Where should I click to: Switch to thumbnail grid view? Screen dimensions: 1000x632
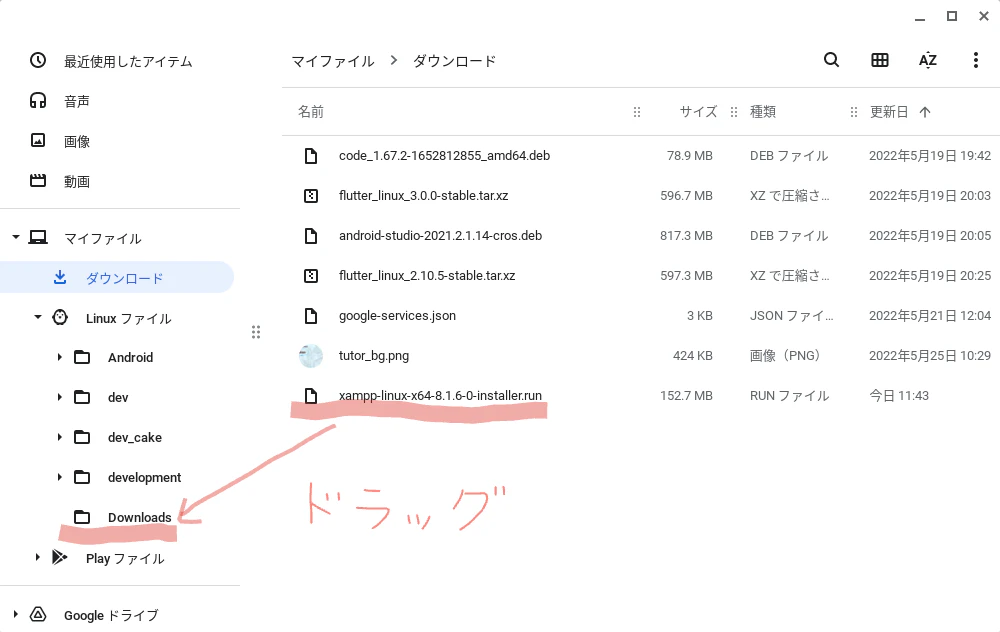pyautogui.click(x=879, y=60)
